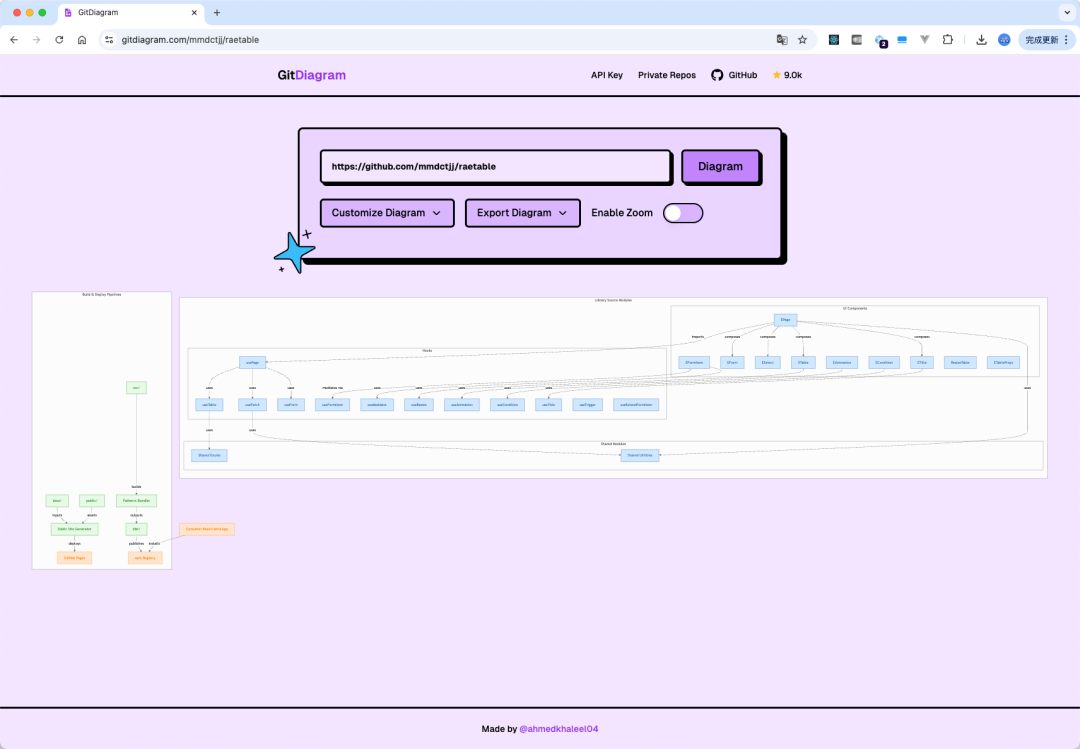This screenshot has width=1080, height=749.
Task: Expand the Export Diagram dropdown
Action: 522,213
